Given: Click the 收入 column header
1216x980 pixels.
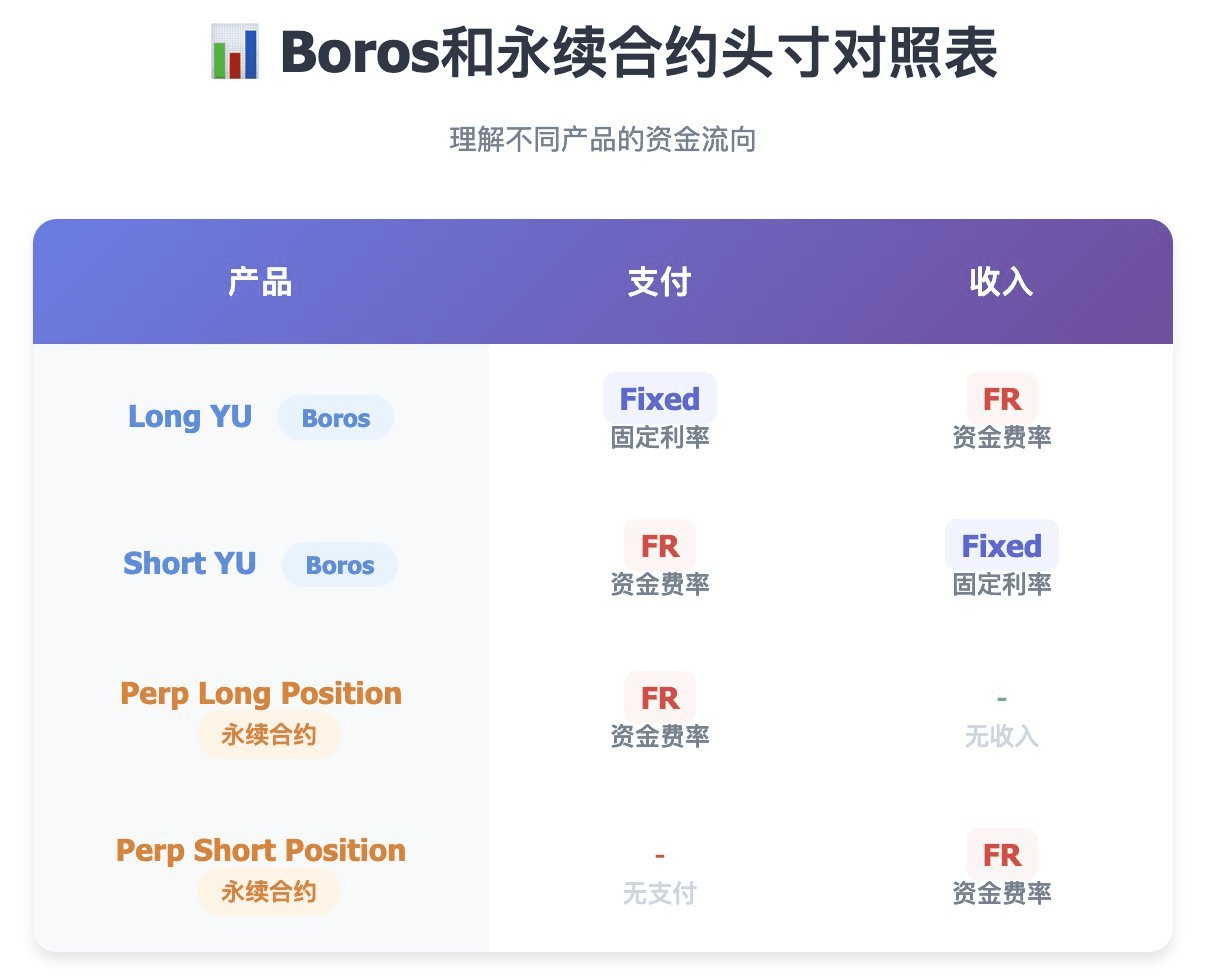Looking at the screenshot, I should click(x=1002, y=283).
